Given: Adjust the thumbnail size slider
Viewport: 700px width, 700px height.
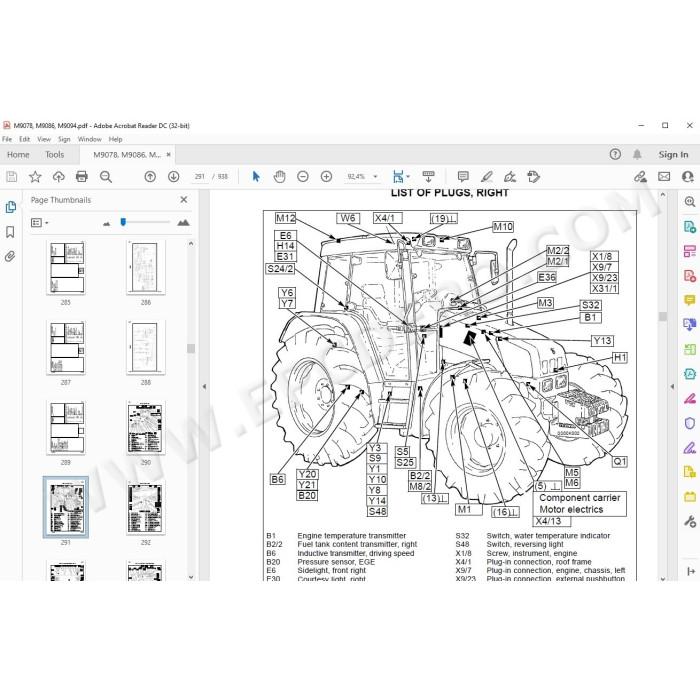Looking at the screenshot, I should (x=124, y=222).
